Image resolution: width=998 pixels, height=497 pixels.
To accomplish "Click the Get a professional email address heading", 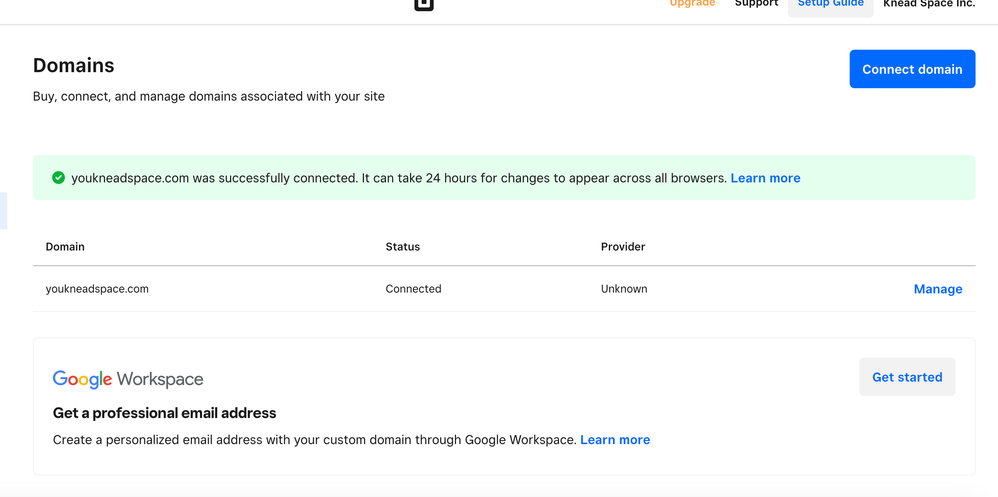I will [x=164, y=413].
